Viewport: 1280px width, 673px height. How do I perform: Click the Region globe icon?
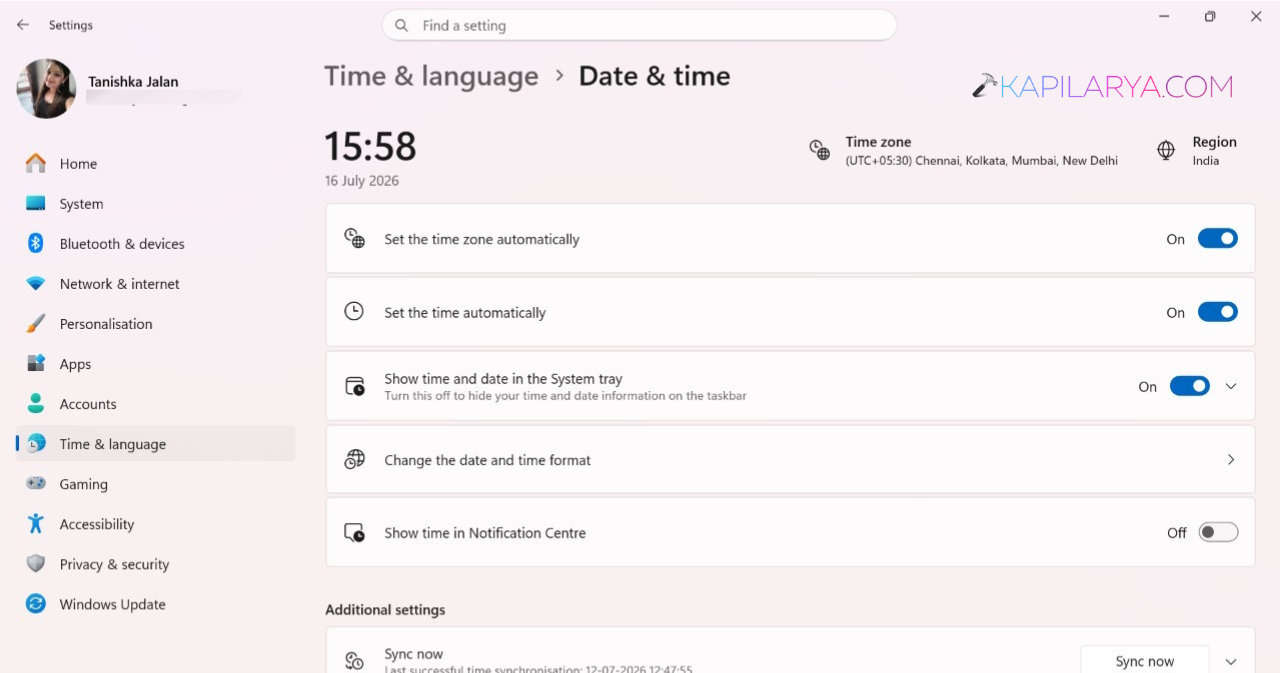coord(1166,150)
